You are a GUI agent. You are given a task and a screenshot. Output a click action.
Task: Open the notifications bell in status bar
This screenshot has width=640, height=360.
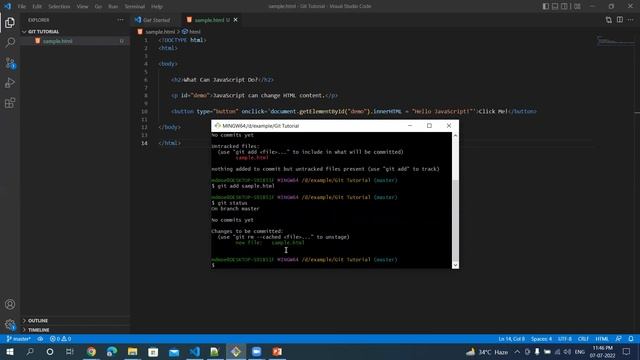click(631, 339)
